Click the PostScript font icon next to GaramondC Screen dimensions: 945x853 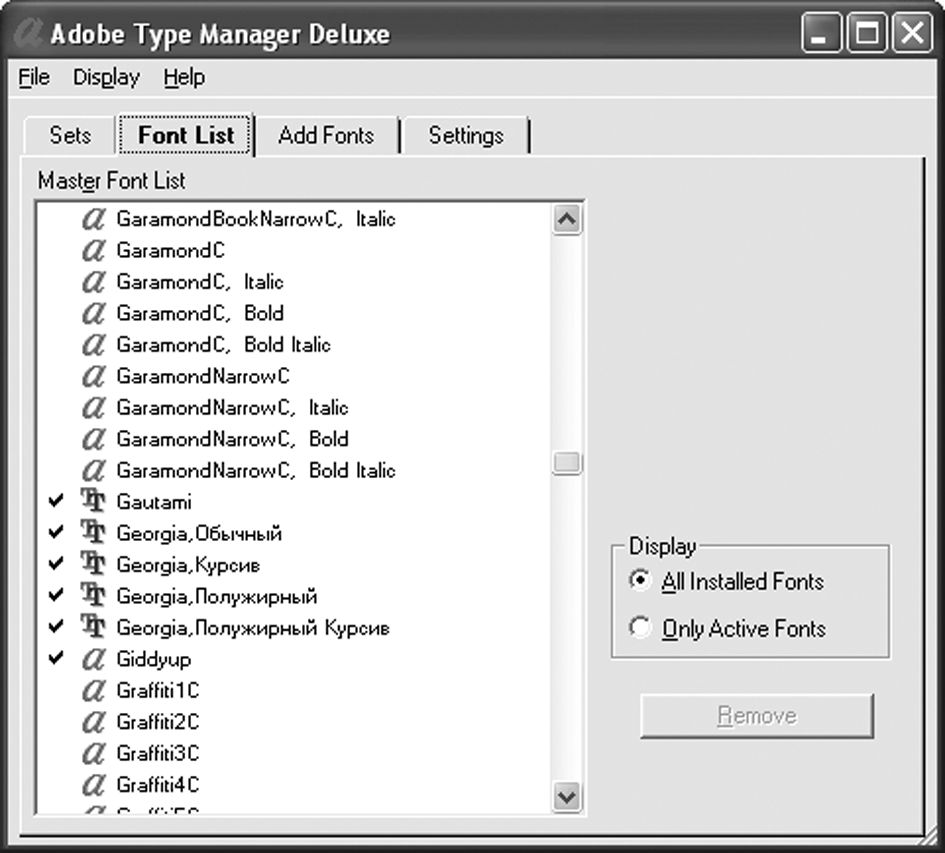click(x=93, y=250)
